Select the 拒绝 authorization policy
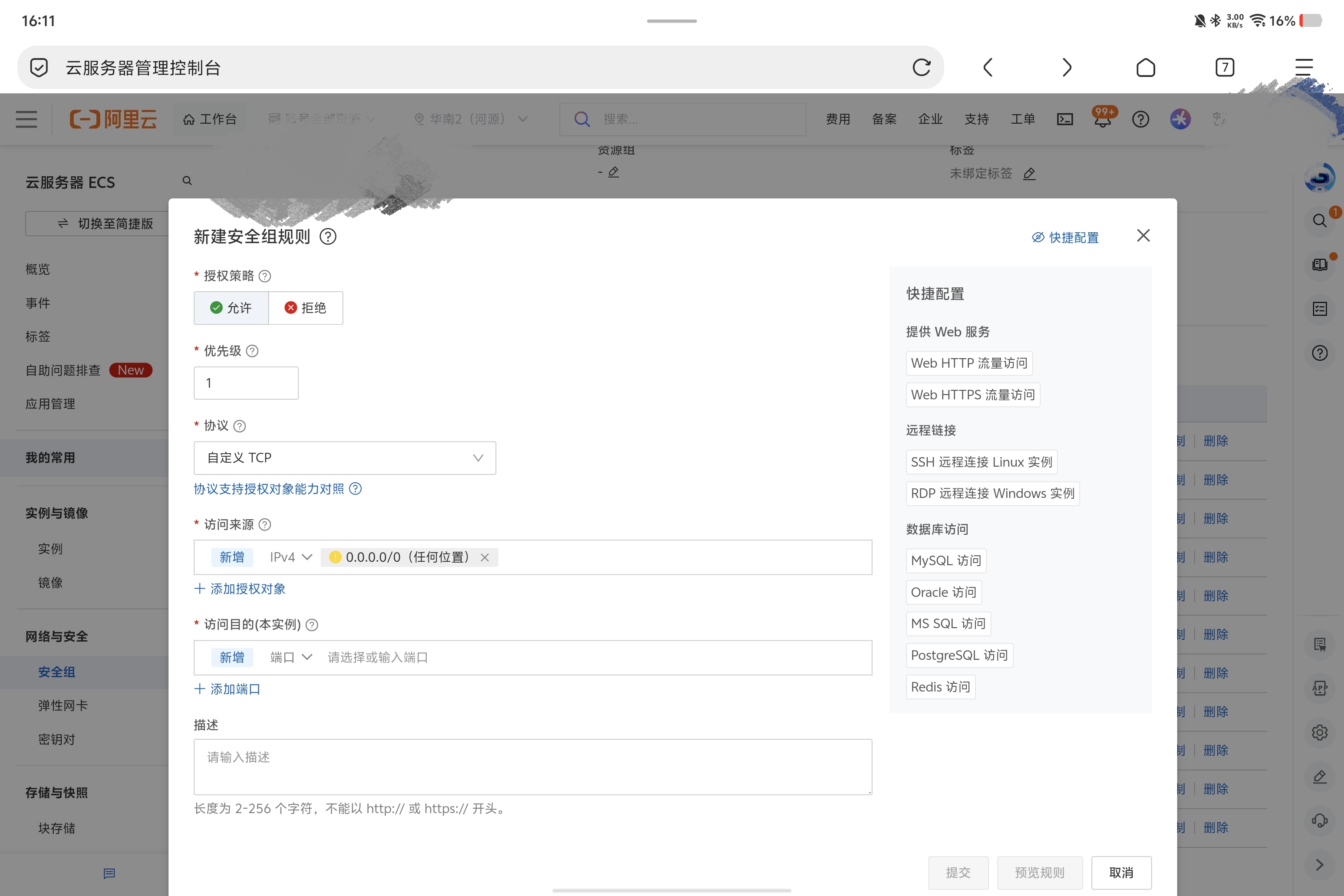 pos(306,308)
